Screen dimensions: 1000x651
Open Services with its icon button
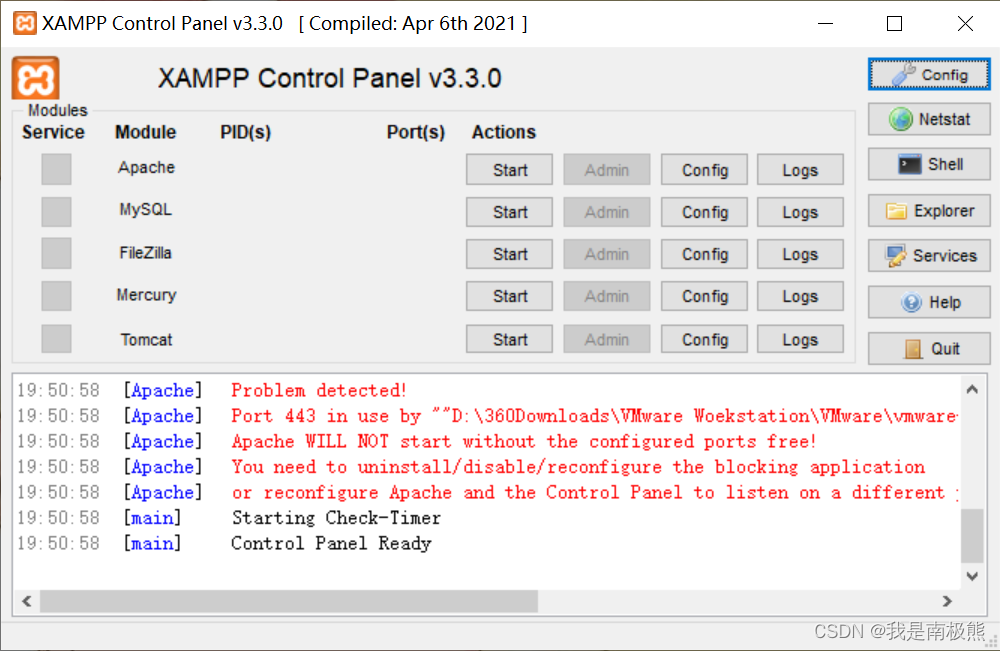point(929,256)
